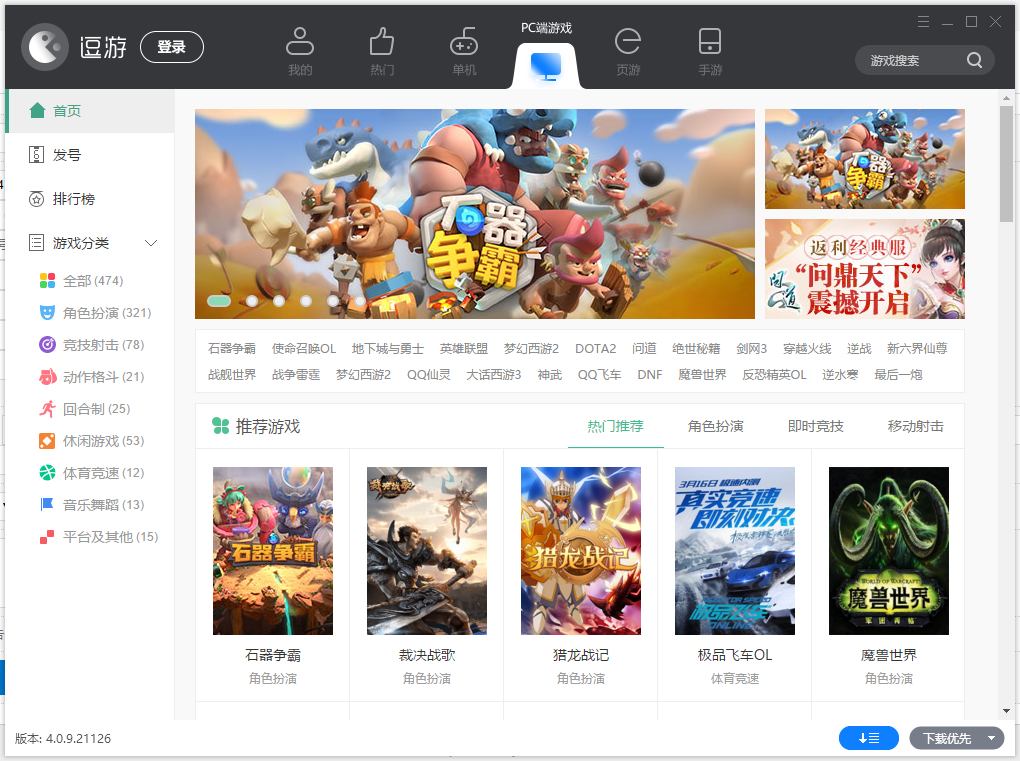Select 竞技射击 (78) category

pos(103,345)
